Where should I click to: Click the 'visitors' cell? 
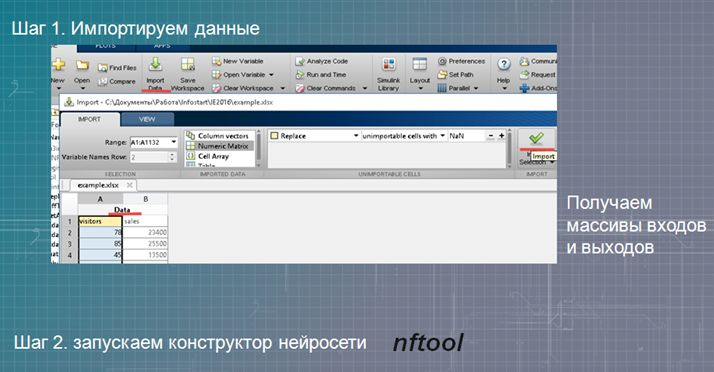(x=100, y=221)
